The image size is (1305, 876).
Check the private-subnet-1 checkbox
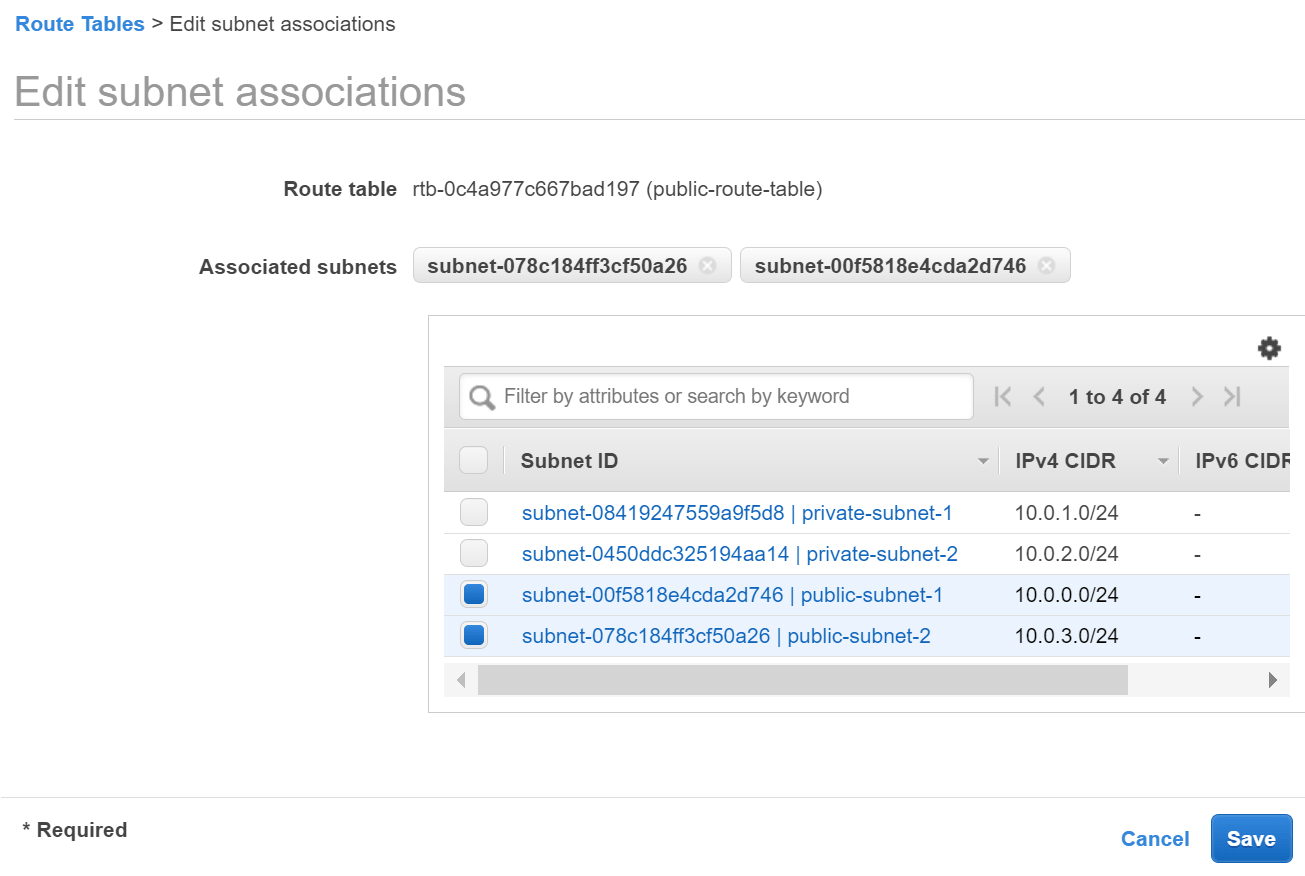point(474,512)
